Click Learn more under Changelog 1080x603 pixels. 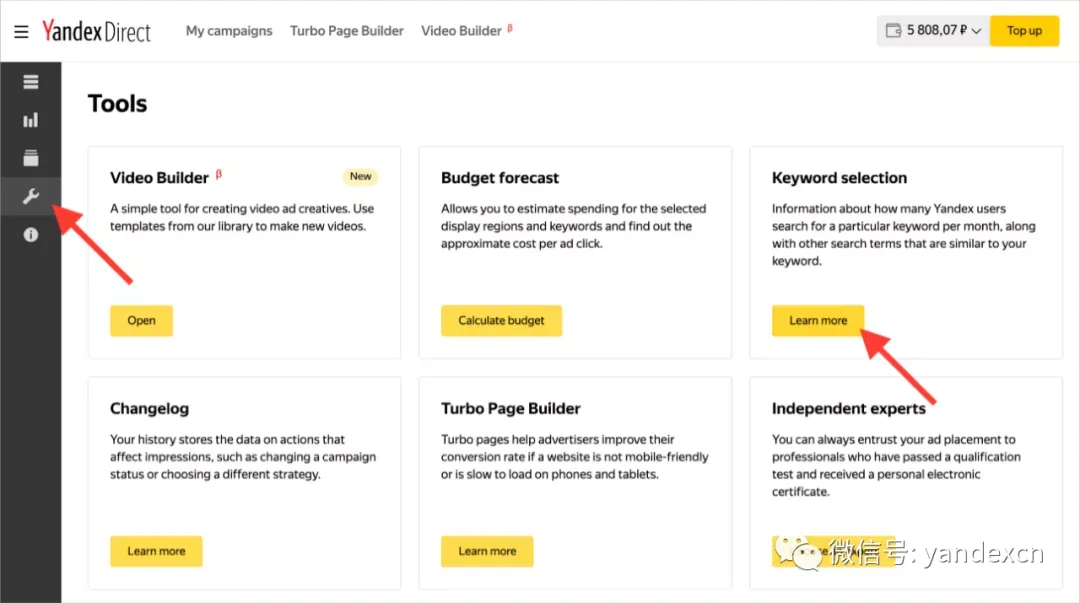[156, 551]
